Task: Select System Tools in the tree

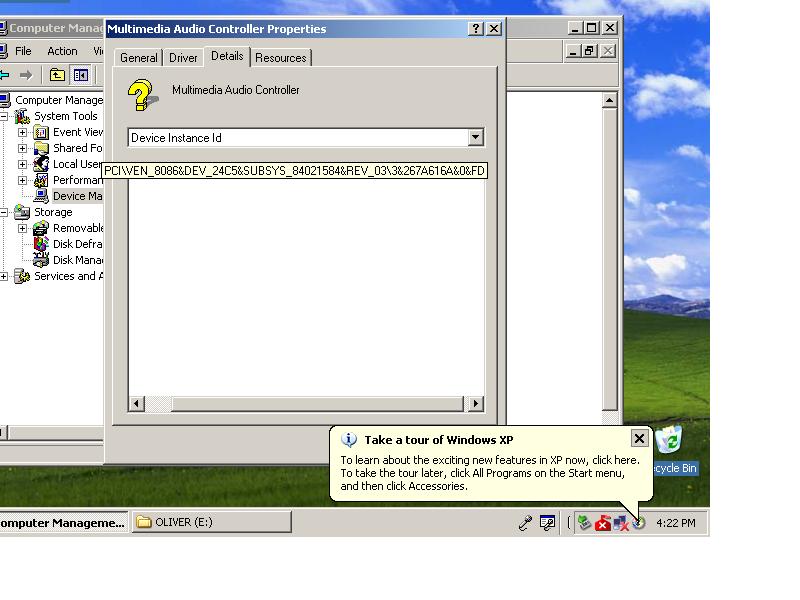Action: (x=65, y=116)
